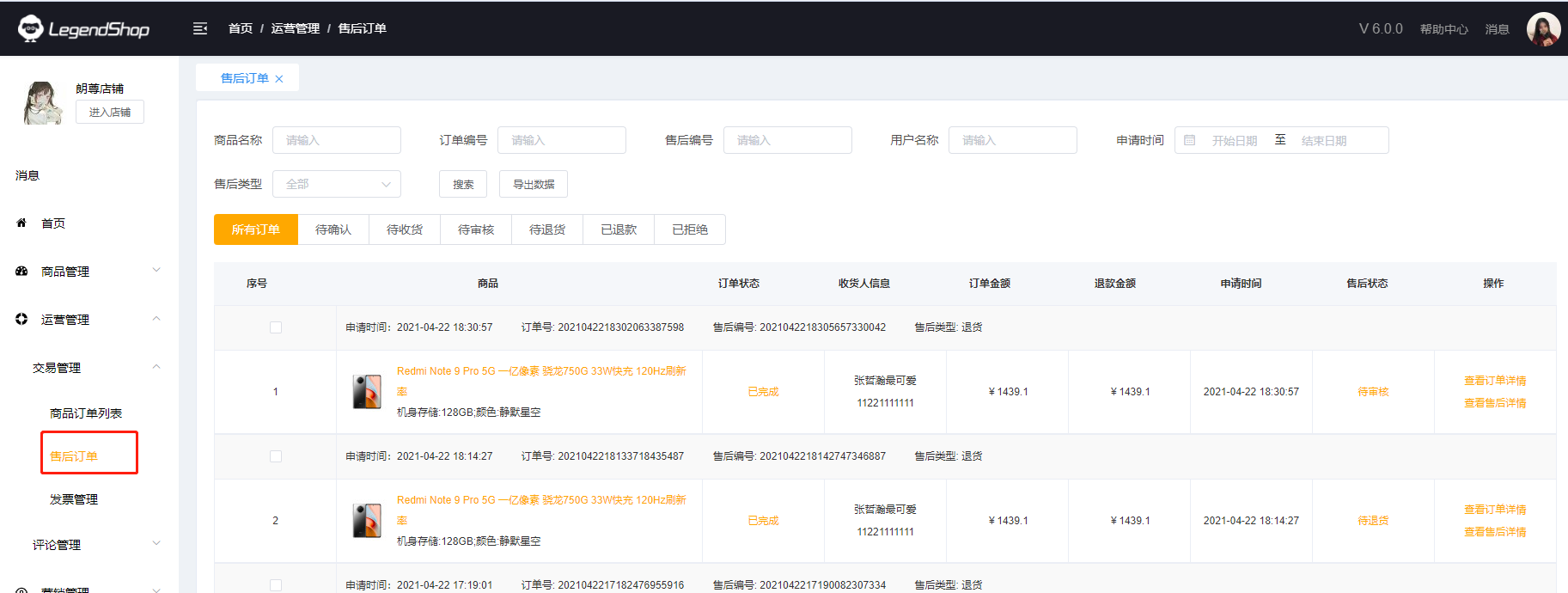Image resolution: width=1568 pixels, height=593 pixels.
Task: Expand the 评论管理 submenu chevron
Action: 156,543
